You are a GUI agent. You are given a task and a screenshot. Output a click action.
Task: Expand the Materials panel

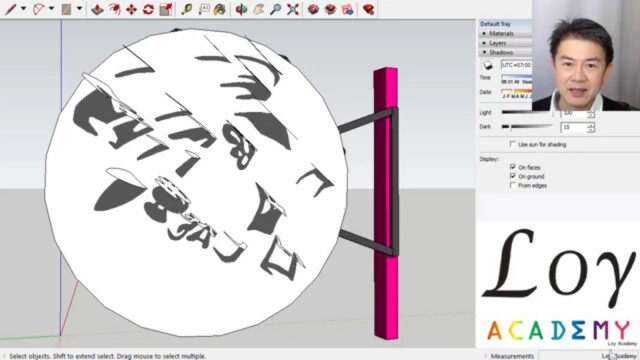pos(505,33)
